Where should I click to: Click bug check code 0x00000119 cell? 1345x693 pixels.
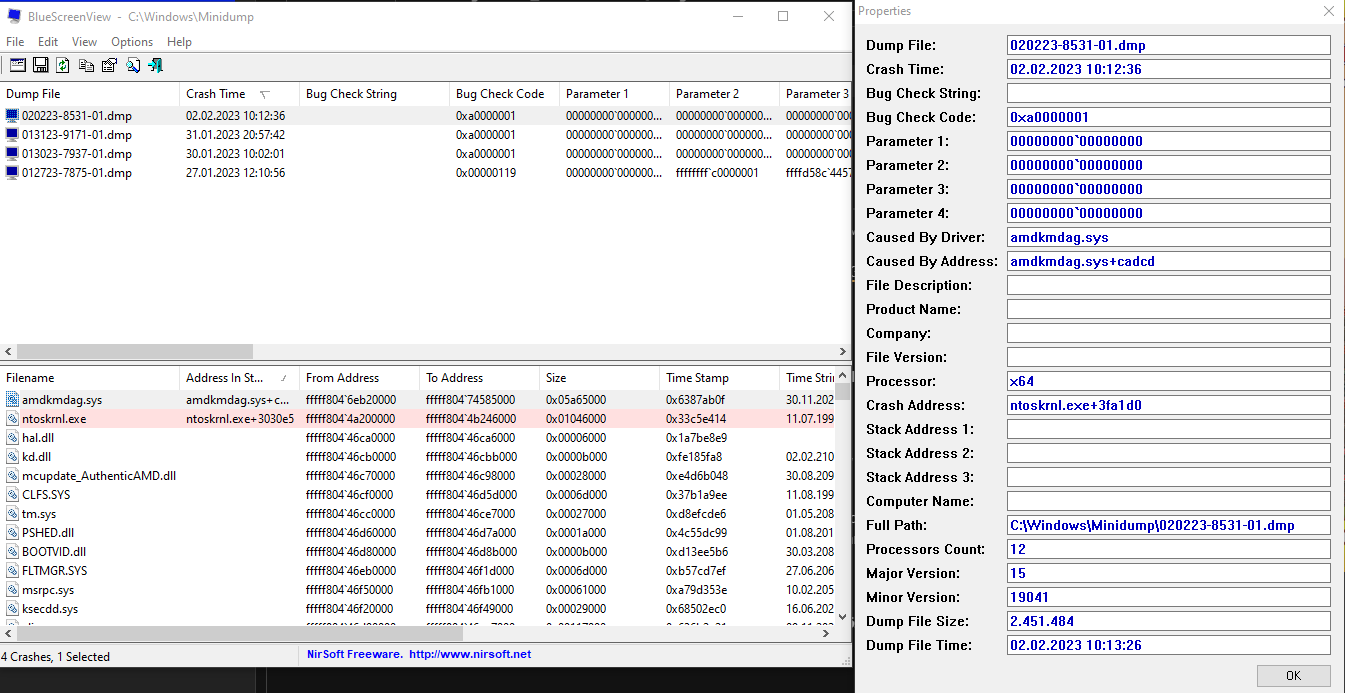(486, 173)
